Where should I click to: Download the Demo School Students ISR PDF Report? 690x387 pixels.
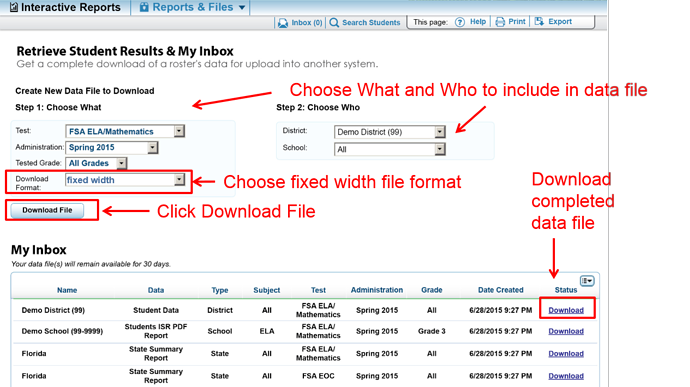pyautogui.click(x=566, y=332)
